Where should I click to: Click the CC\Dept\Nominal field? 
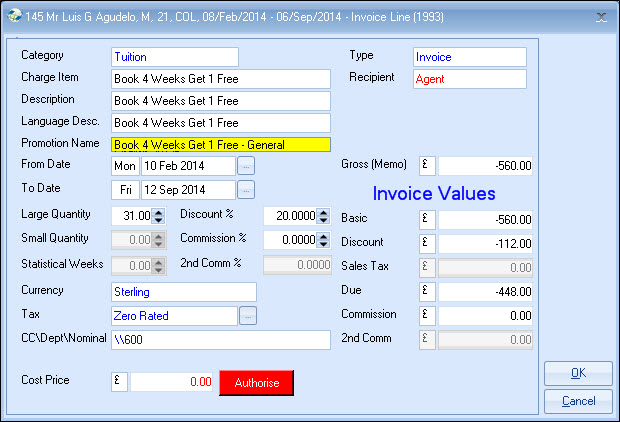point(220,340)
